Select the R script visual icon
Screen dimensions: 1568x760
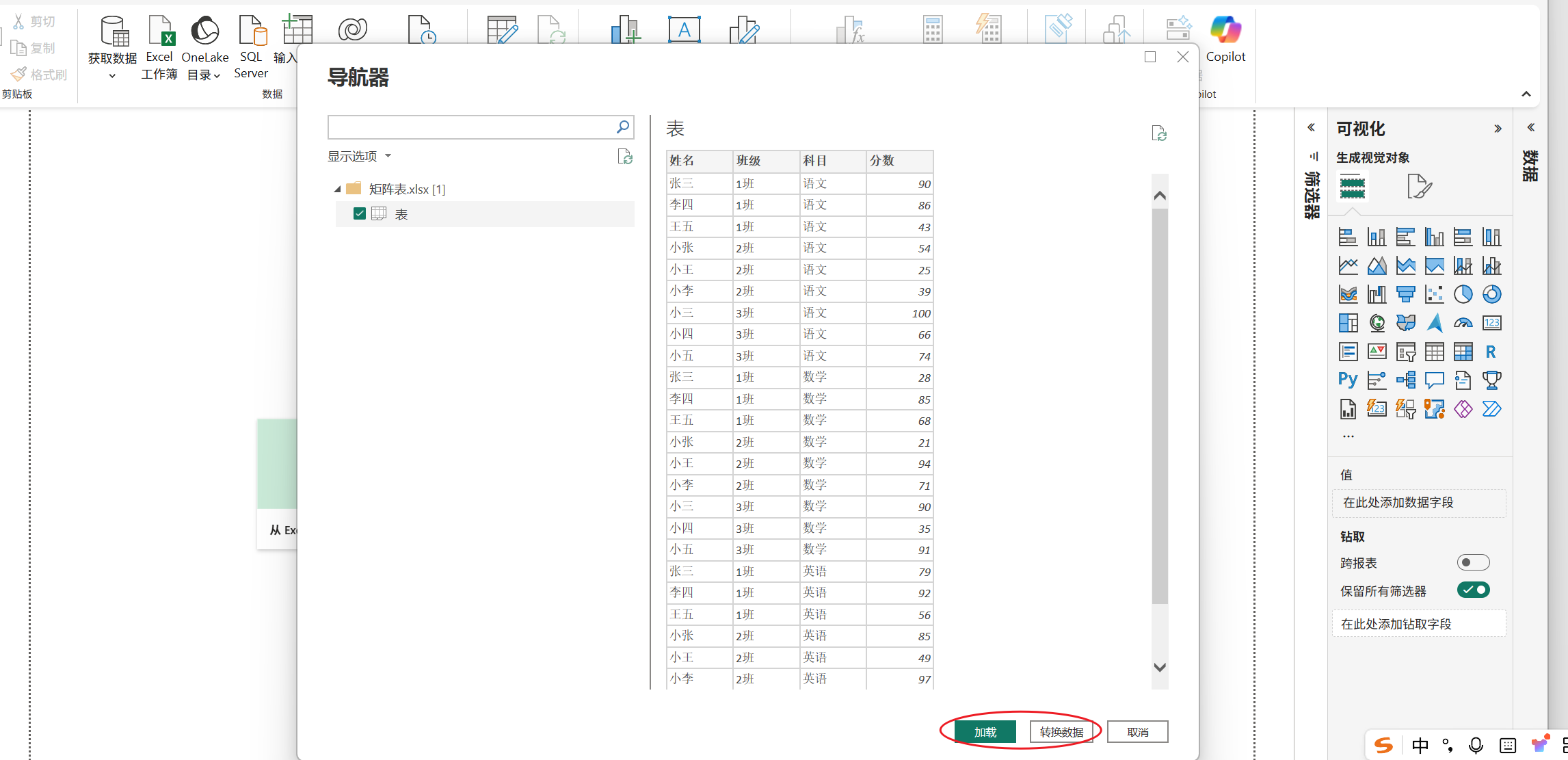pos(1491,352)
